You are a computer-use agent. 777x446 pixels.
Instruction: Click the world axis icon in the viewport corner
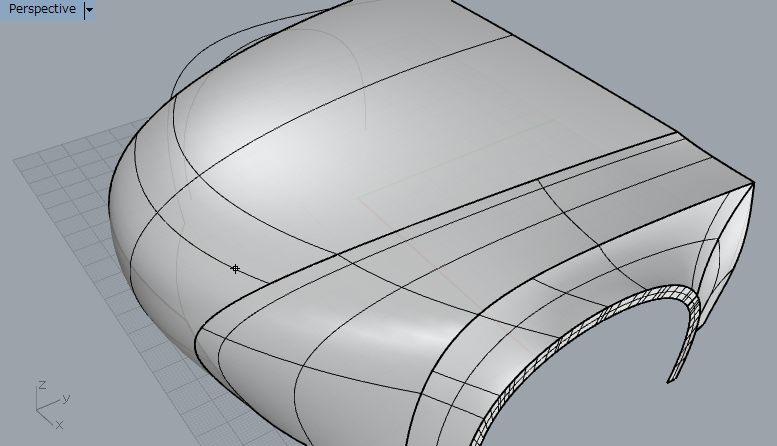click(x=52, y=405)
